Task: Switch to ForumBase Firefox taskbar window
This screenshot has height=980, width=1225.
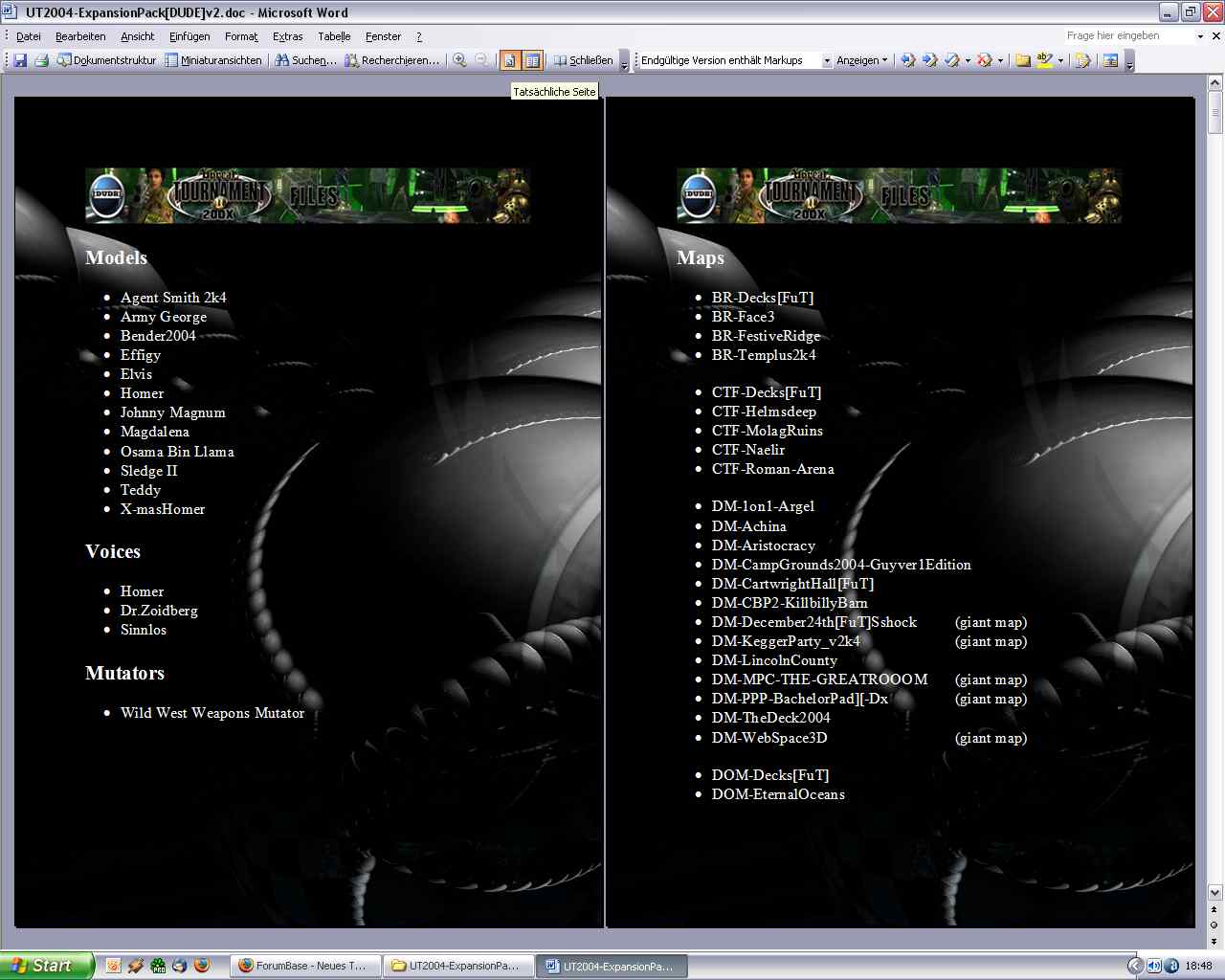Action: [304, 966]
